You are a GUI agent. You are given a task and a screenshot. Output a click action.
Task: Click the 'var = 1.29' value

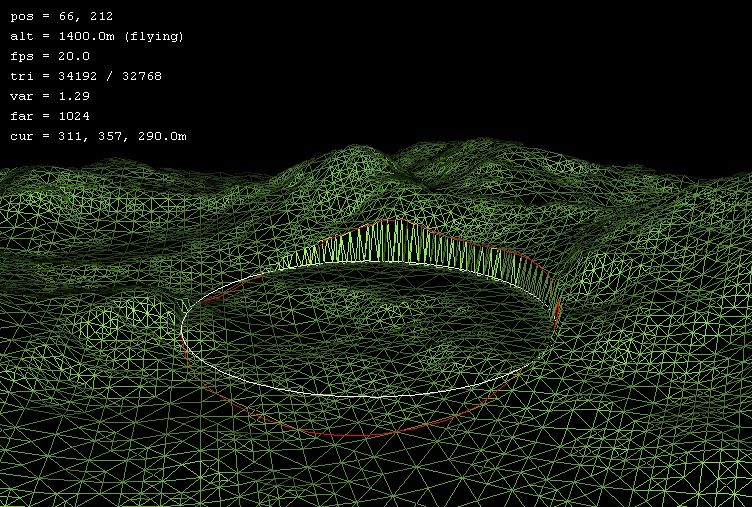[x=49, y=96]
